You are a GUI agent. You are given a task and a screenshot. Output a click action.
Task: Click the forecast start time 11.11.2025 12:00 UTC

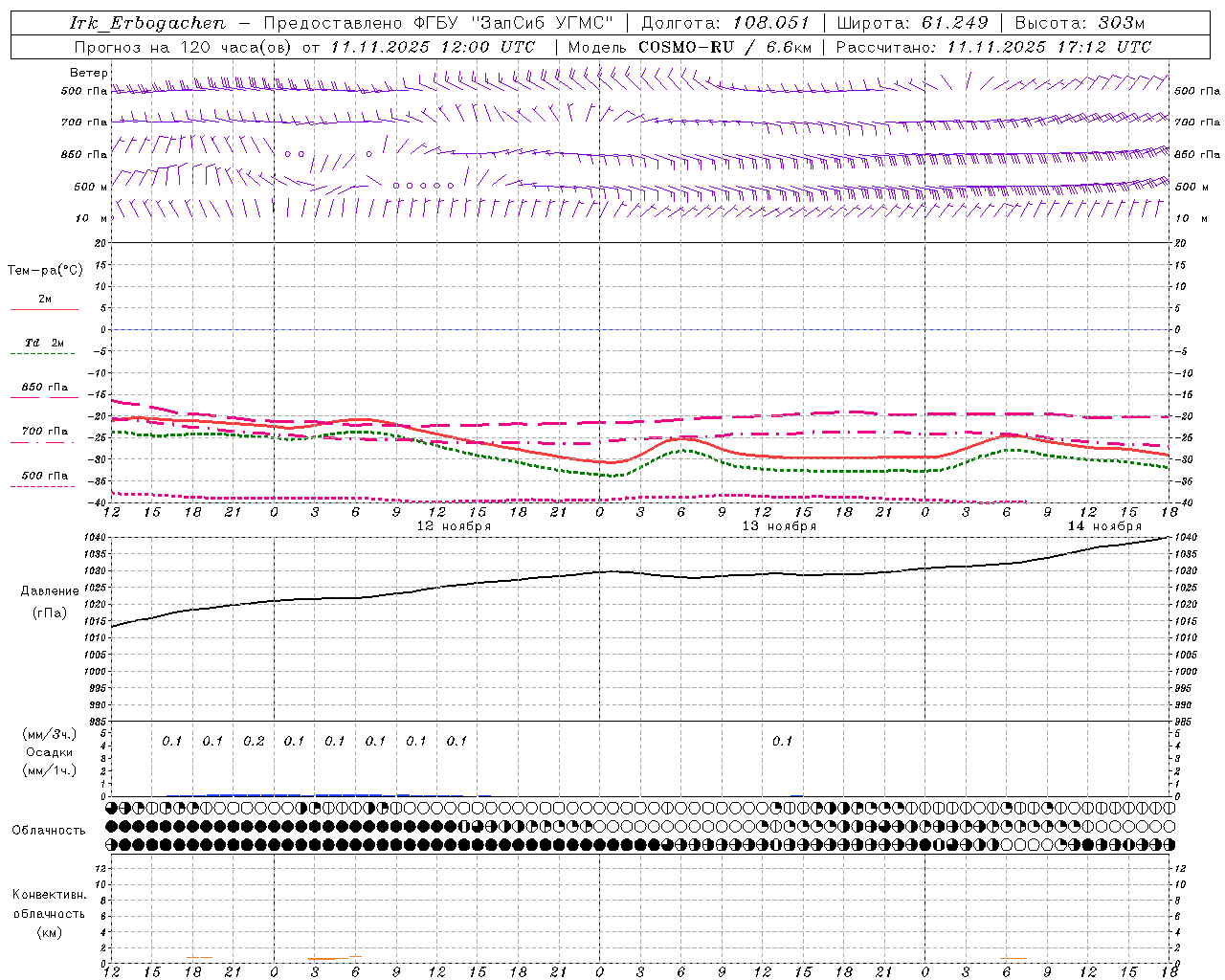click(x=434, y=47)
